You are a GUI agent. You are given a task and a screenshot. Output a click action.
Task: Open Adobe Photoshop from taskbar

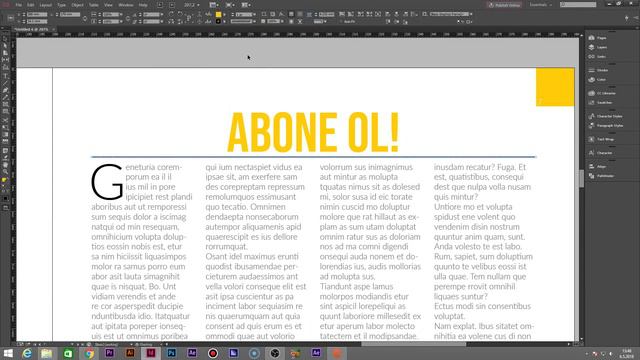pos(171,353)
